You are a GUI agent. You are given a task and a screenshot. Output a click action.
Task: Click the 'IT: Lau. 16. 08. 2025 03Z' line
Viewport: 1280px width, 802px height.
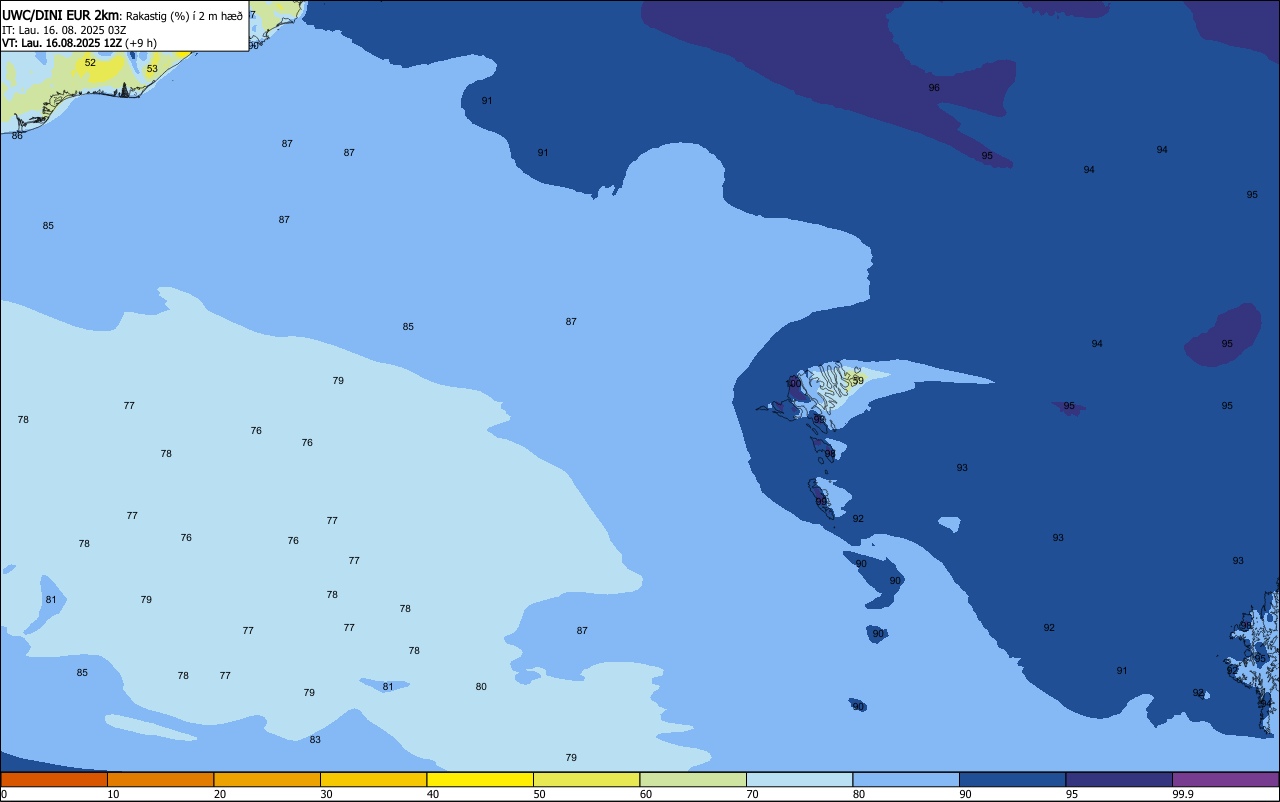coord(64,30)
